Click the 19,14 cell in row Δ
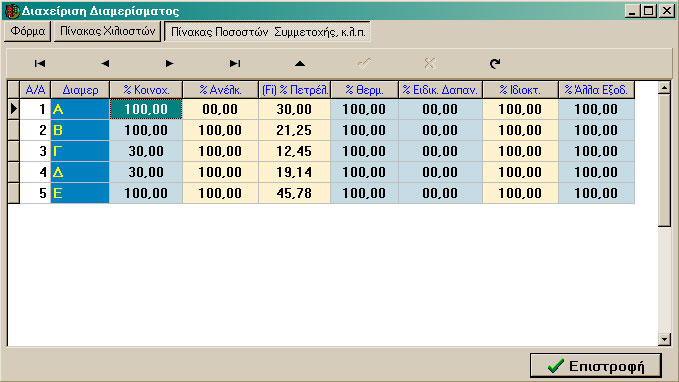Viewport: 679px width, 382px height. pyautogui.click(x=294, y=172)
